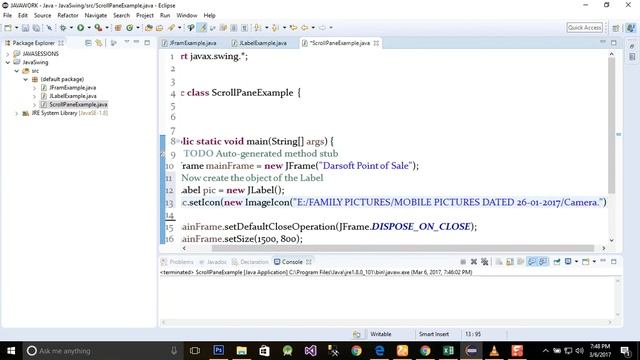640x360 pixels.
Task: Toggle show whitespace characters icon
Action: (x=244, y=28)
